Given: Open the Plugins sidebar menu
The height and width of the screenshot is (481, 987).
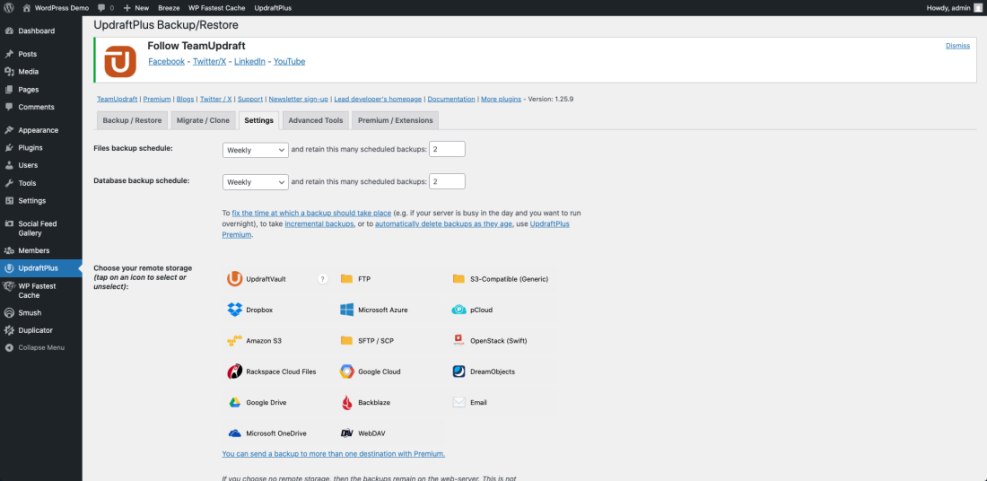Looking at the screenshot, I should point(41,148).
